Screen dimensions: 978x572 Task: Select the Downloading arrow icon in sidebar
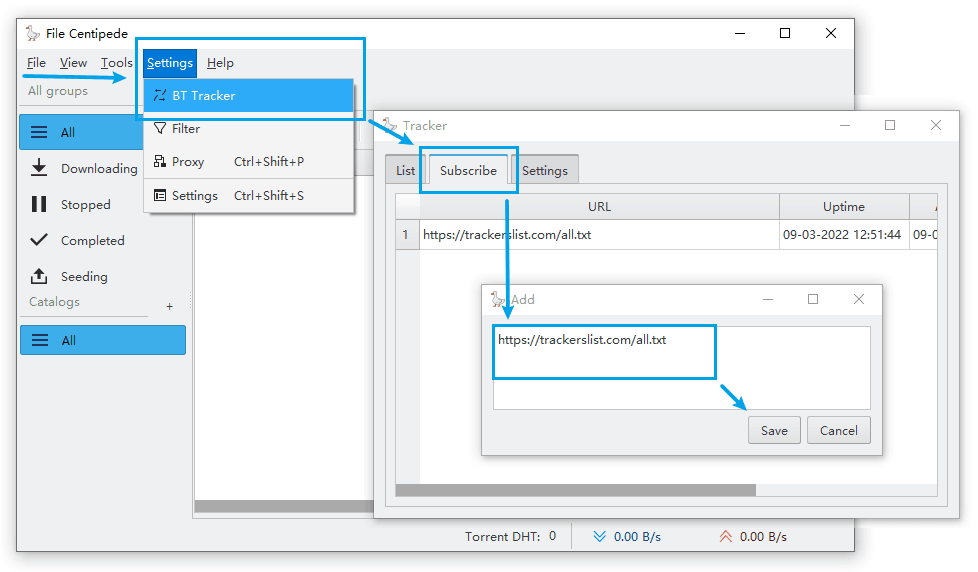click(39, 168)
